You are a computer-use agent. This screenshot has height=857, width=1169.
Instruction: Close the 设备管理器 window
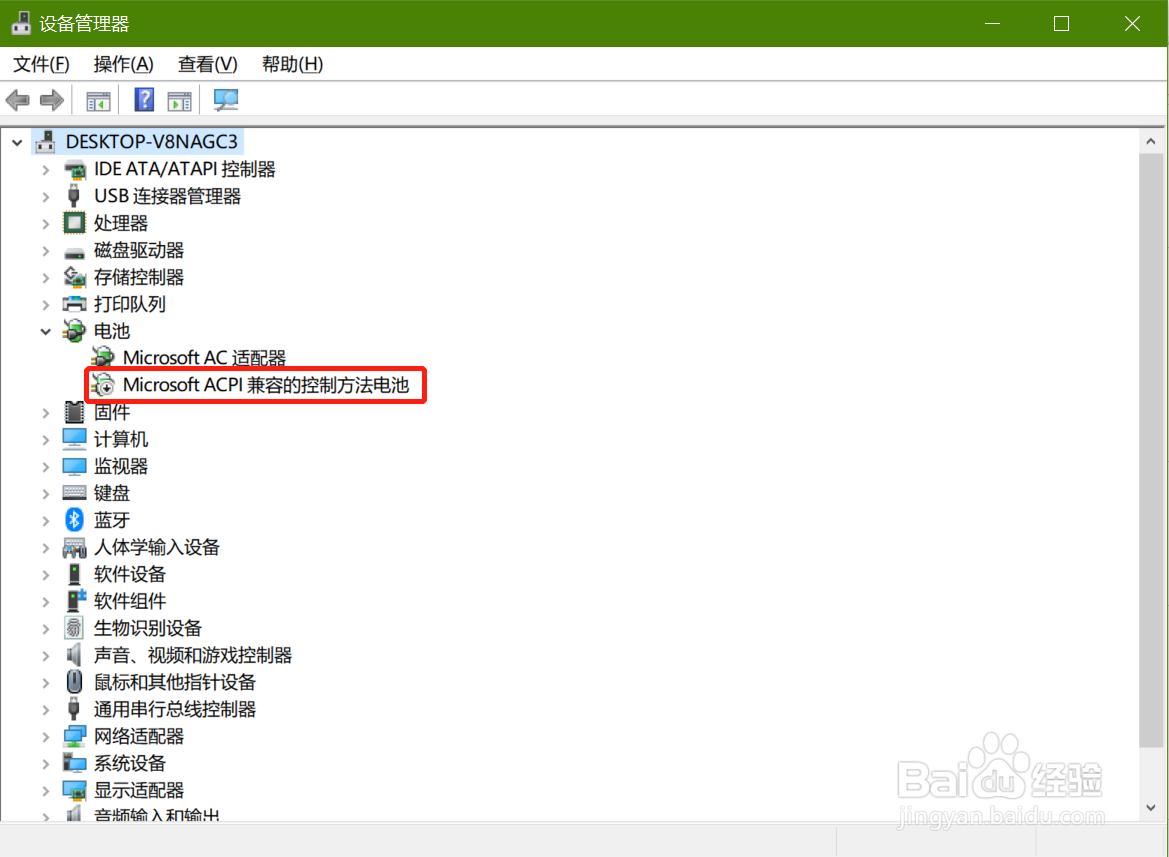pyautogui.click(x=1132, y=23)
